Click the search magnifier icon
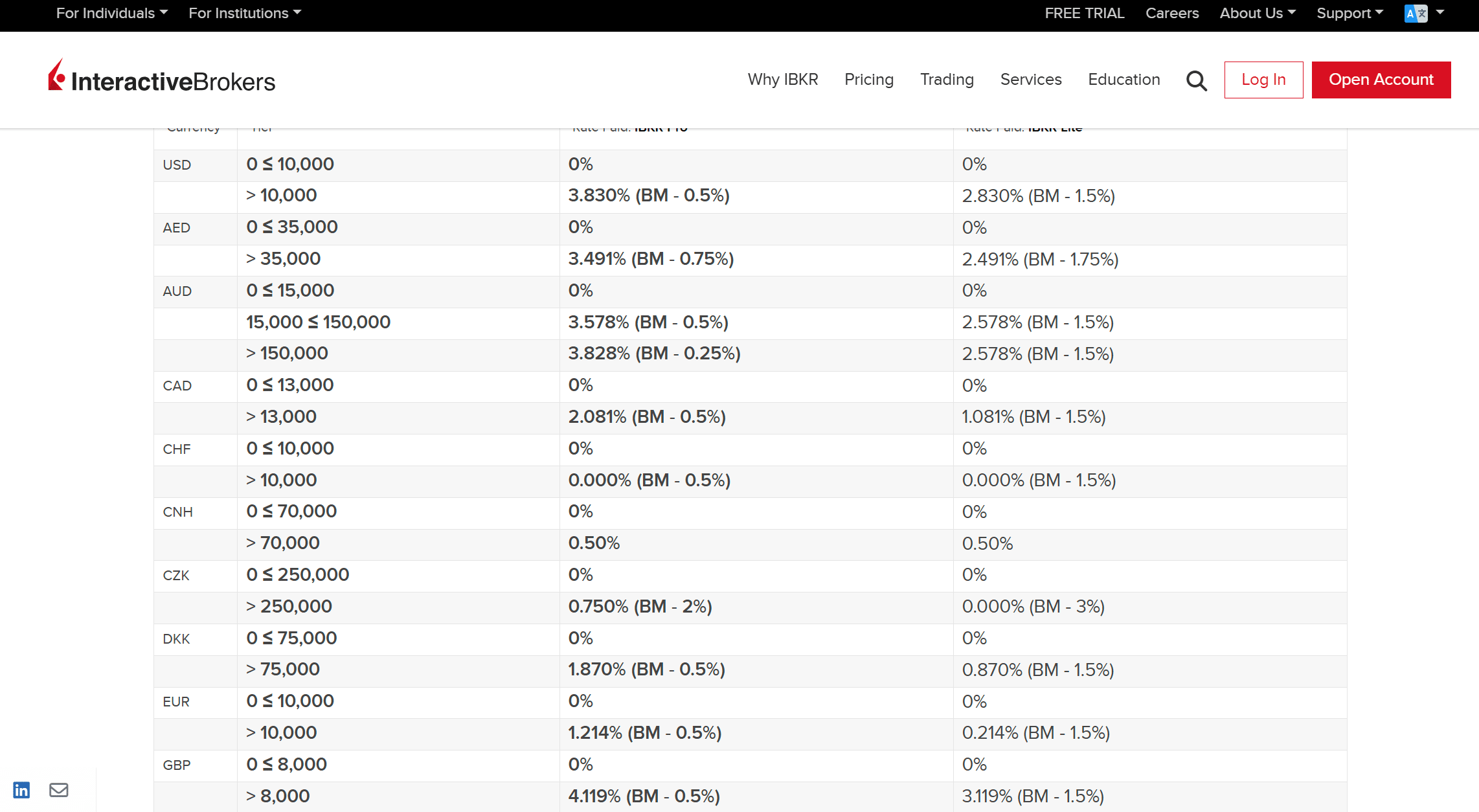The height and width of the screenshot is (812, 1479). coord(1196,80)
